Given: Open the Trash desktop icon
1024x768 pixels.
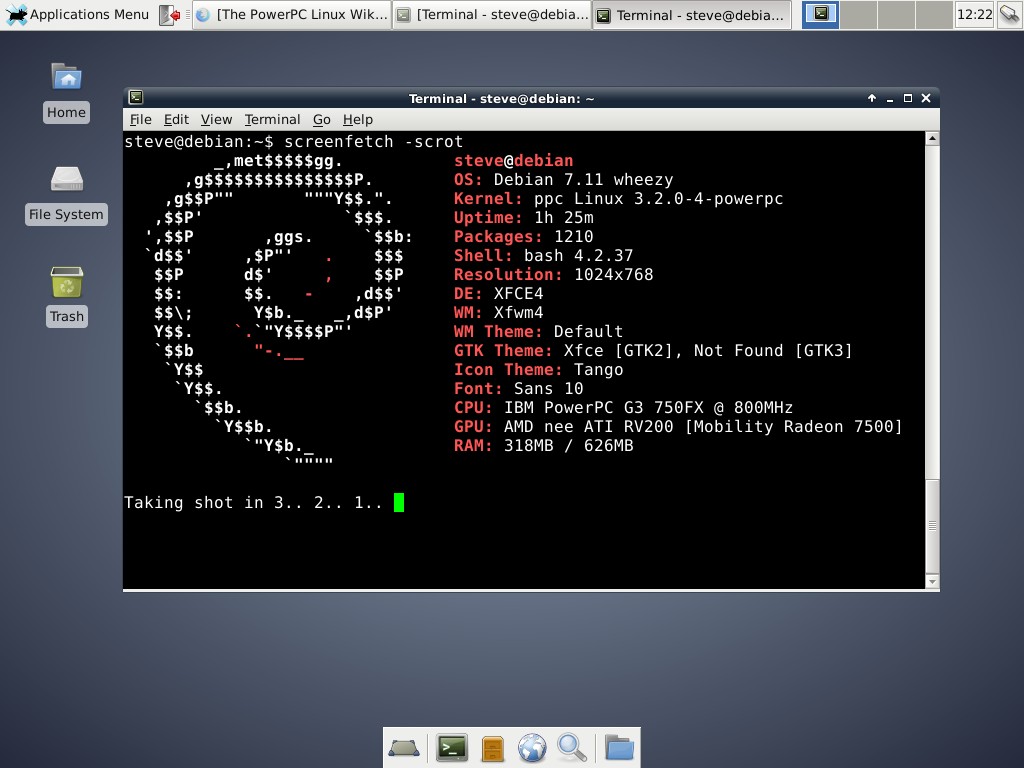Looking at the screenshot, I should [67, 296].
